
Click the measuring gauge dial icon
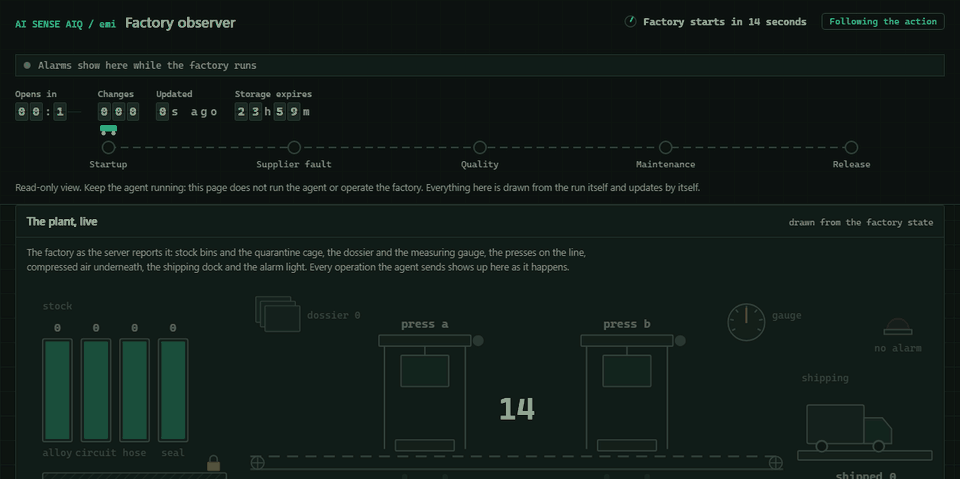click(x=746, y=322)
